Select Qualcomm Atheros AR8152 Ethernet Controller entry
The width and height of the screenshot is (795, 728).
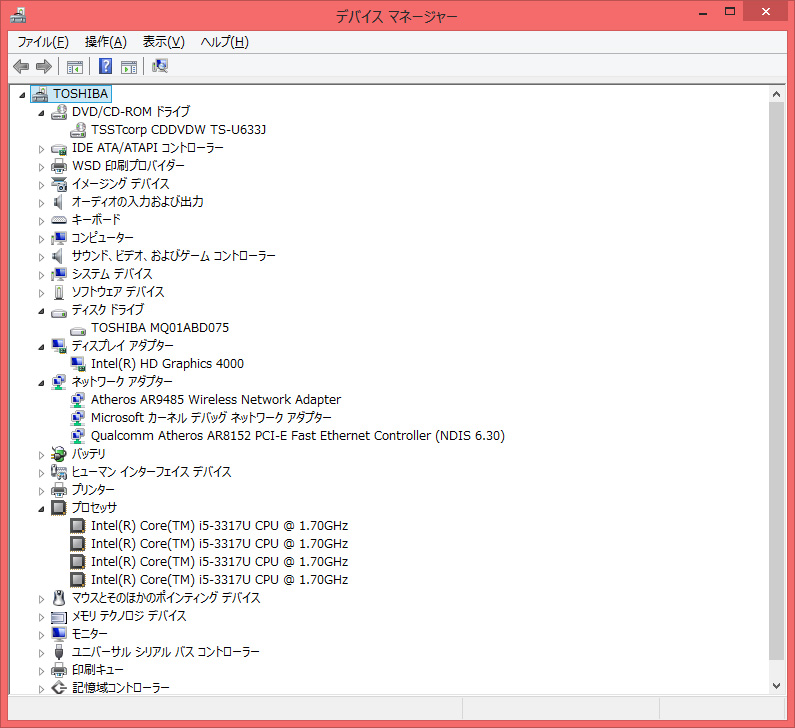coord(297,436)
